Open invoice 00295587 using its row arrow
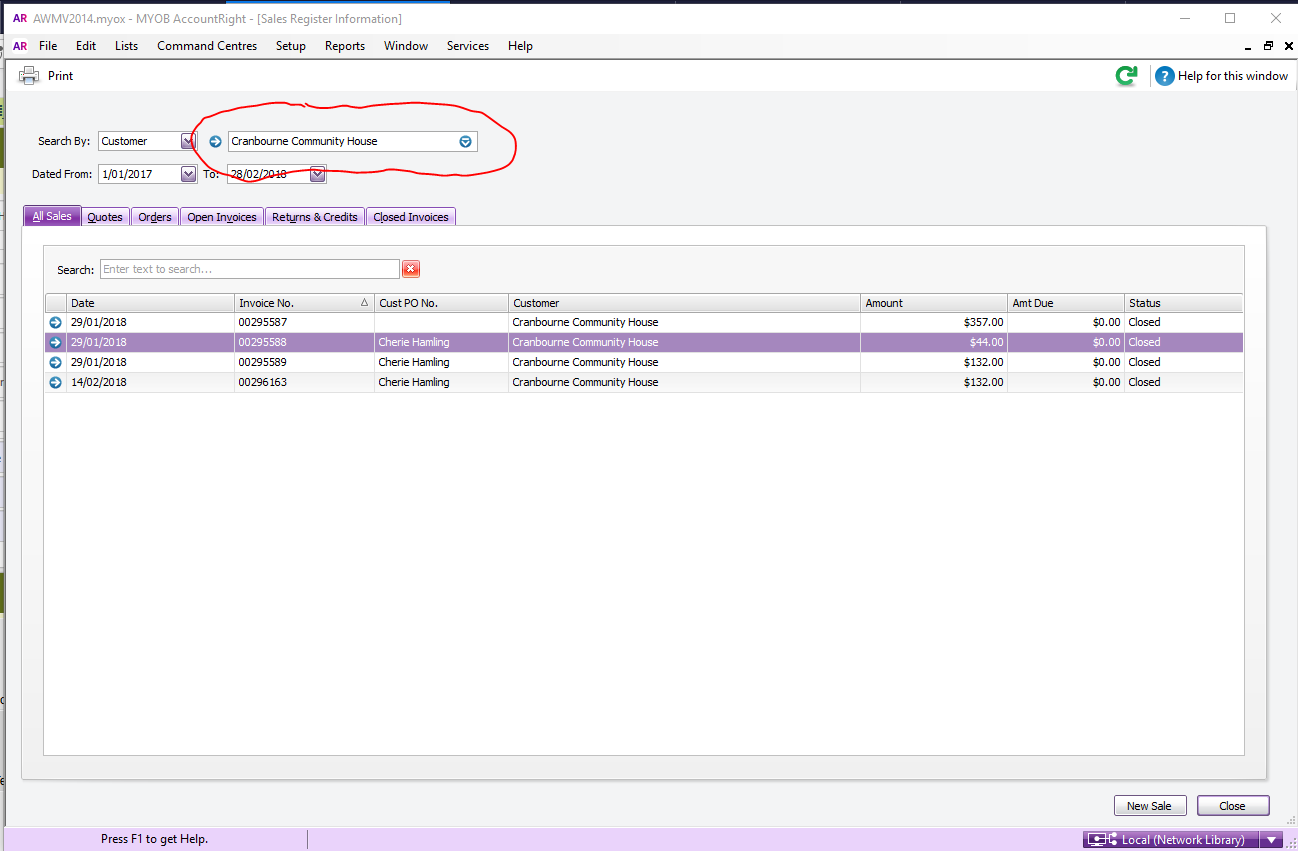 [x=56, y=322]
